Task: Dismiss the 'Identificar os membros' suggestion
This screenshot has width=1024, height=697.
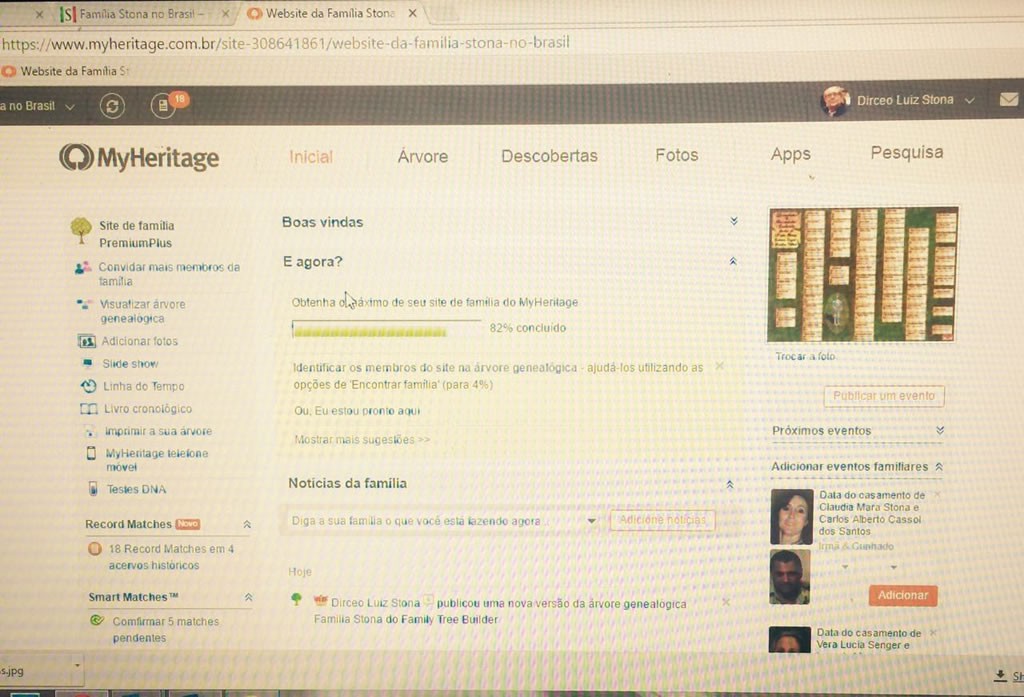Action: point(719,366)
